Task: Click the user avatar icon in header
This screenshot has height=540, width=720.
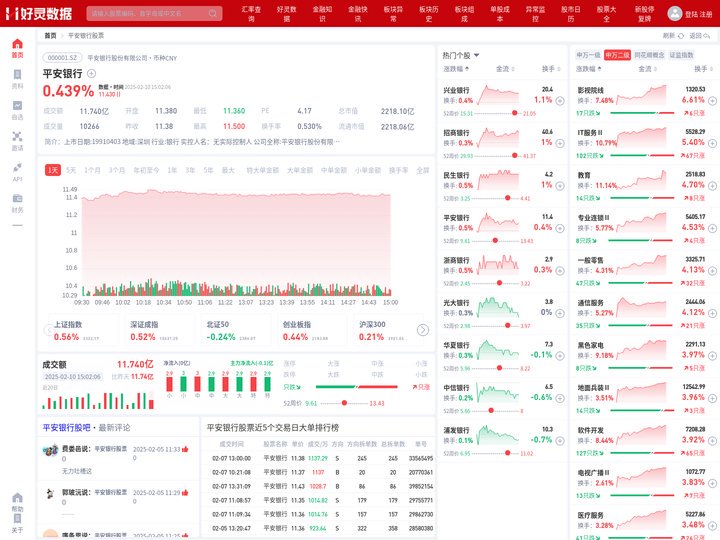Action: coord(674,13)
